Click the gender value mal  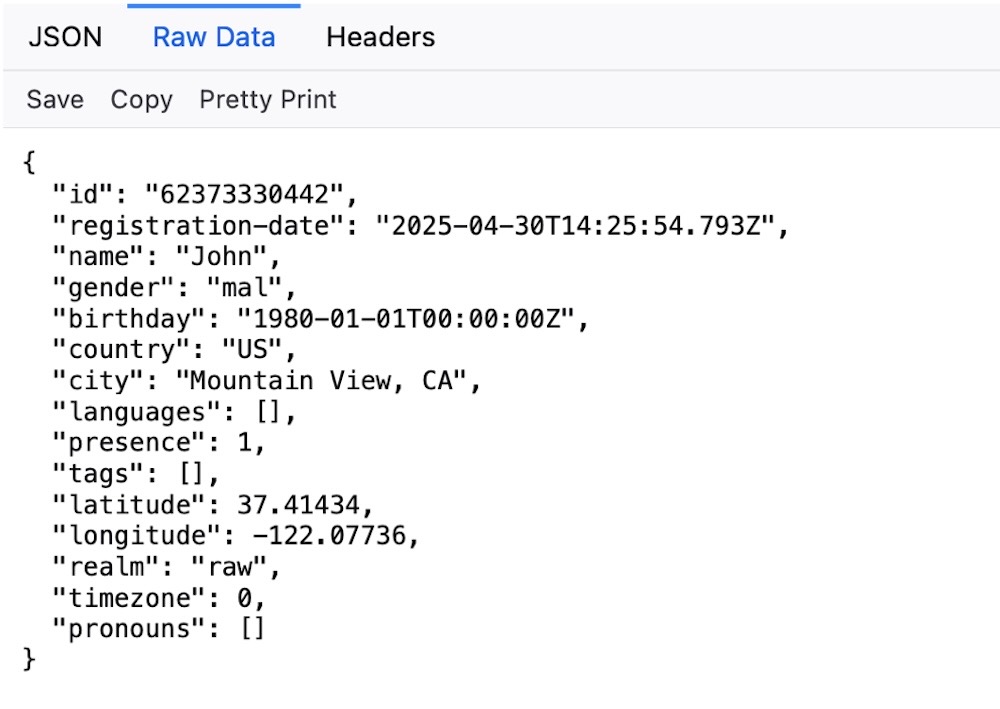pyautogui.click(x=258, y=288)
